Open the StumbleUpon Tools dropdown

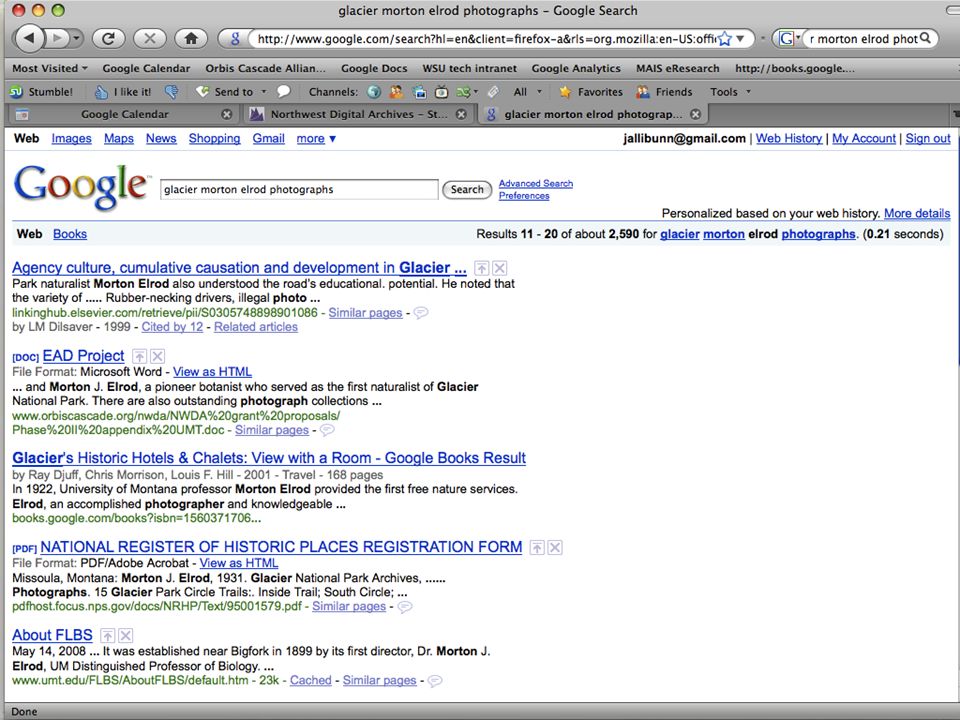[730, 92]
